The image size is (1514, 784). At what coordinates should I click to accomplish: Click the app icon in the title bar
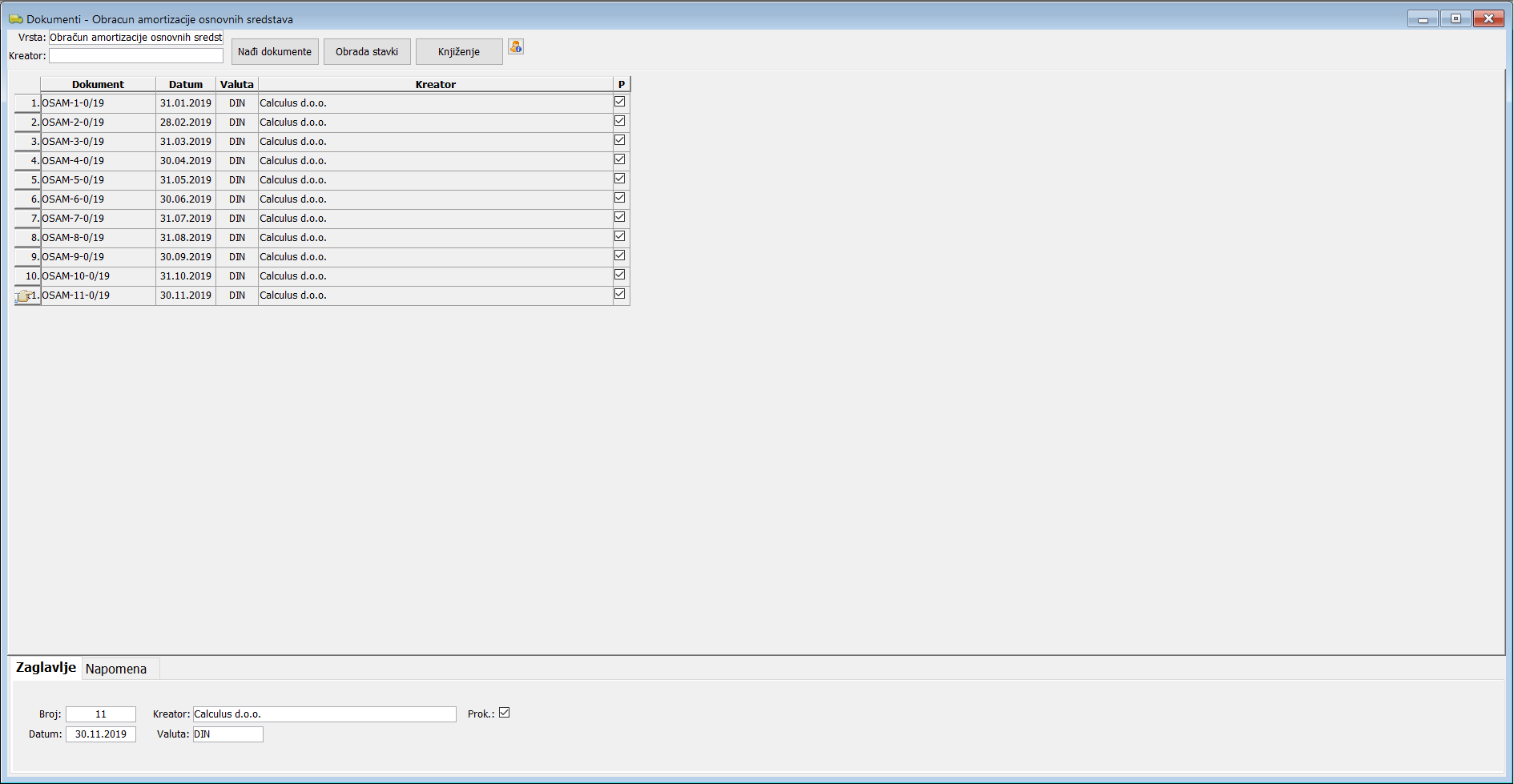coord(15,19)
